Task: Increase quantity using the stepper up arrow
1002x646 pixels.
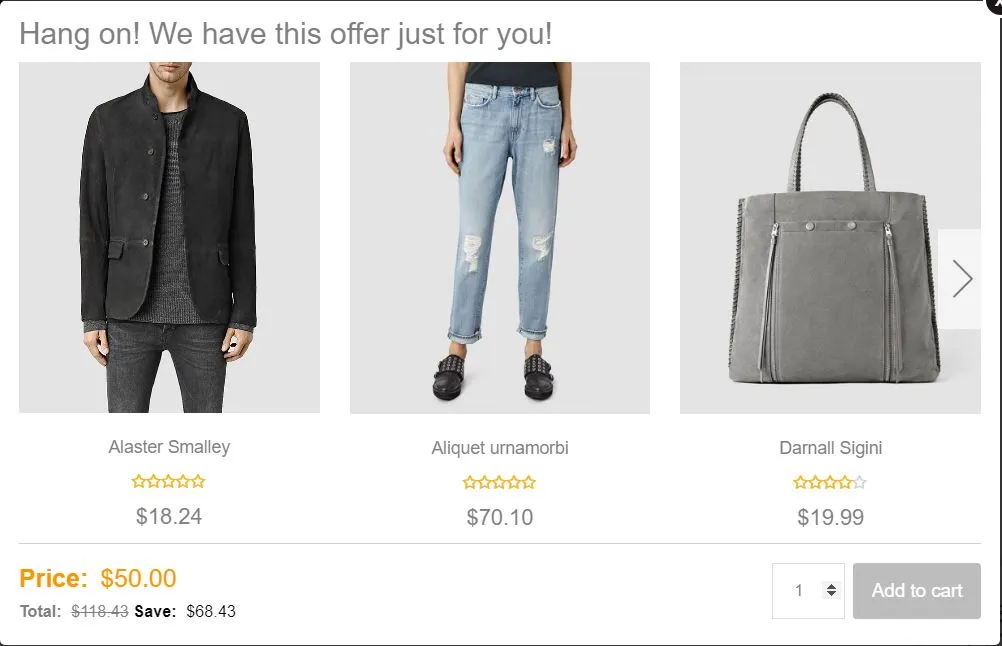Action: click(831, 585)
